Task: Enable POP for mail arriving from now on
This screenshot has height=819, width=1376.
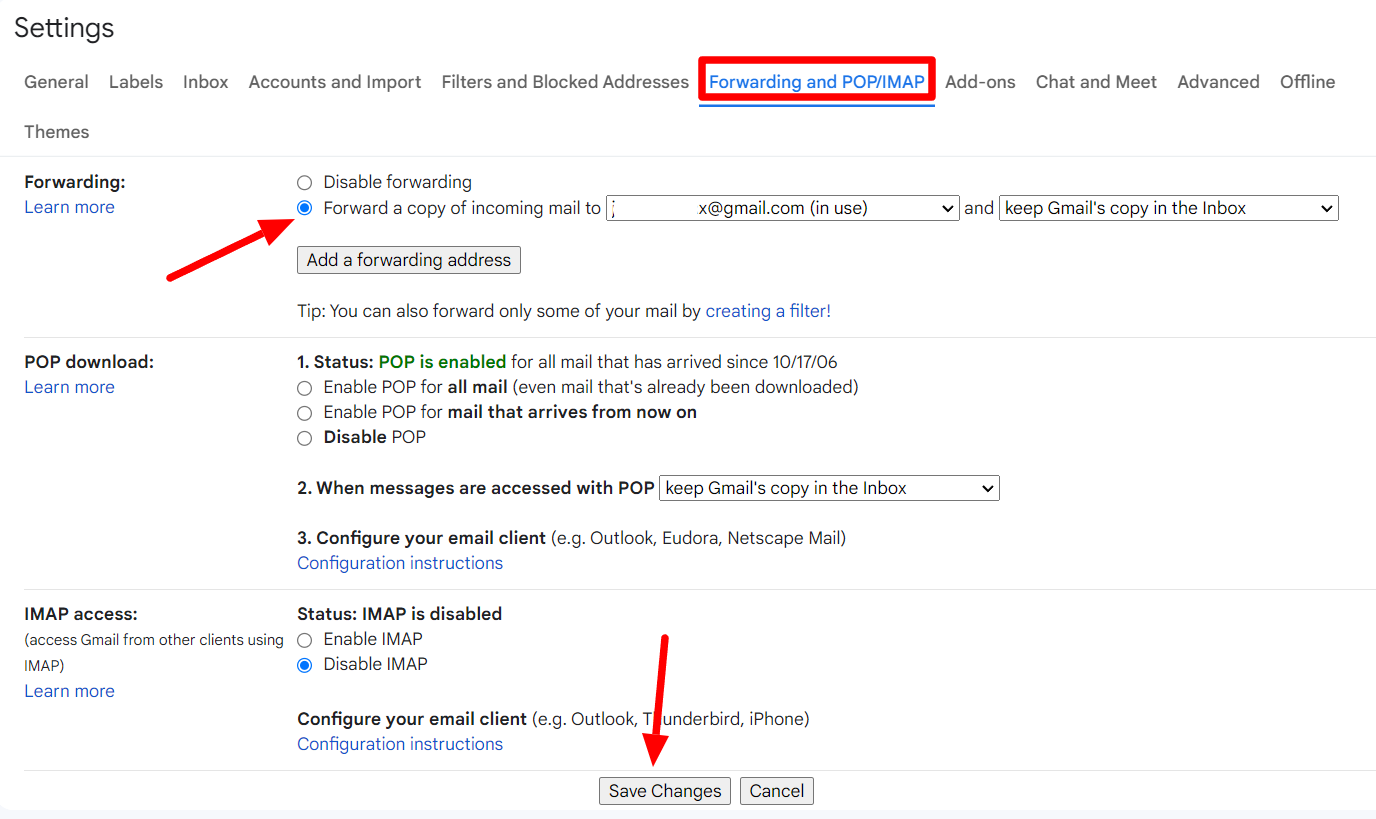Action: (x=305, y=413)
